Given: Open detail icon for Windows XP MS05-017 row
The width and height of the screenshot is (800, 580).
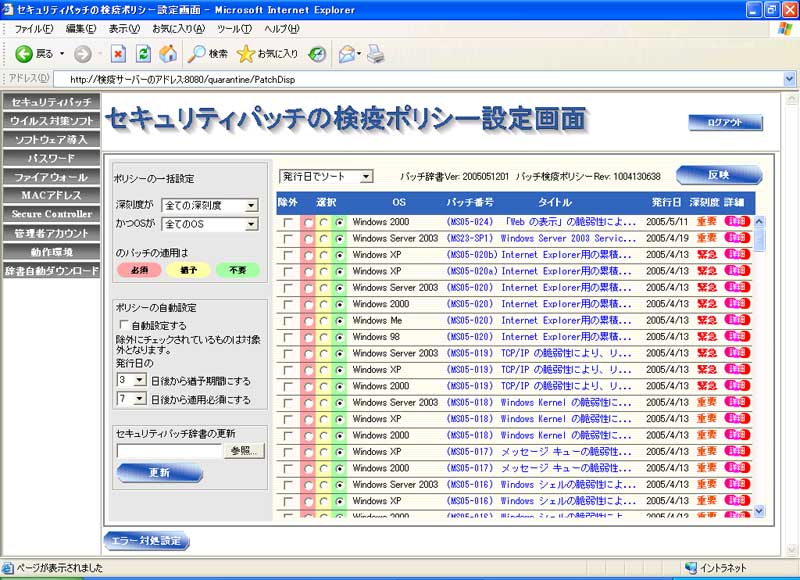Looking at the screenshot, I should [737, 451].
